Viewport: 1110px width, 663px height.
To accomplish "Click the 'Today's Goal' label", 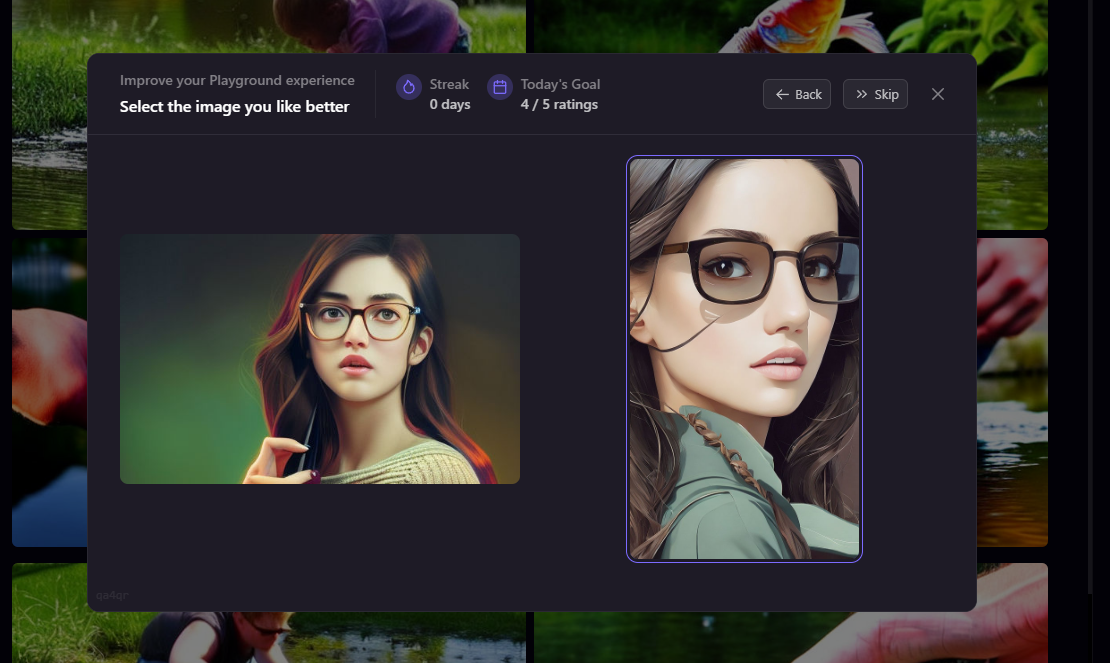I will pos(560,84).
